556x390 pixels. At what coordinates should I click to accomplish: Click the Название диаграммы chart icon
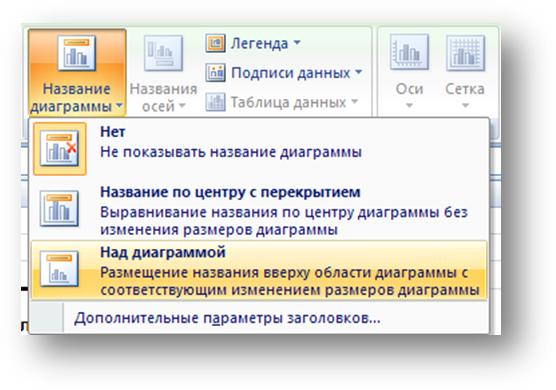click(x=76, y=53)
